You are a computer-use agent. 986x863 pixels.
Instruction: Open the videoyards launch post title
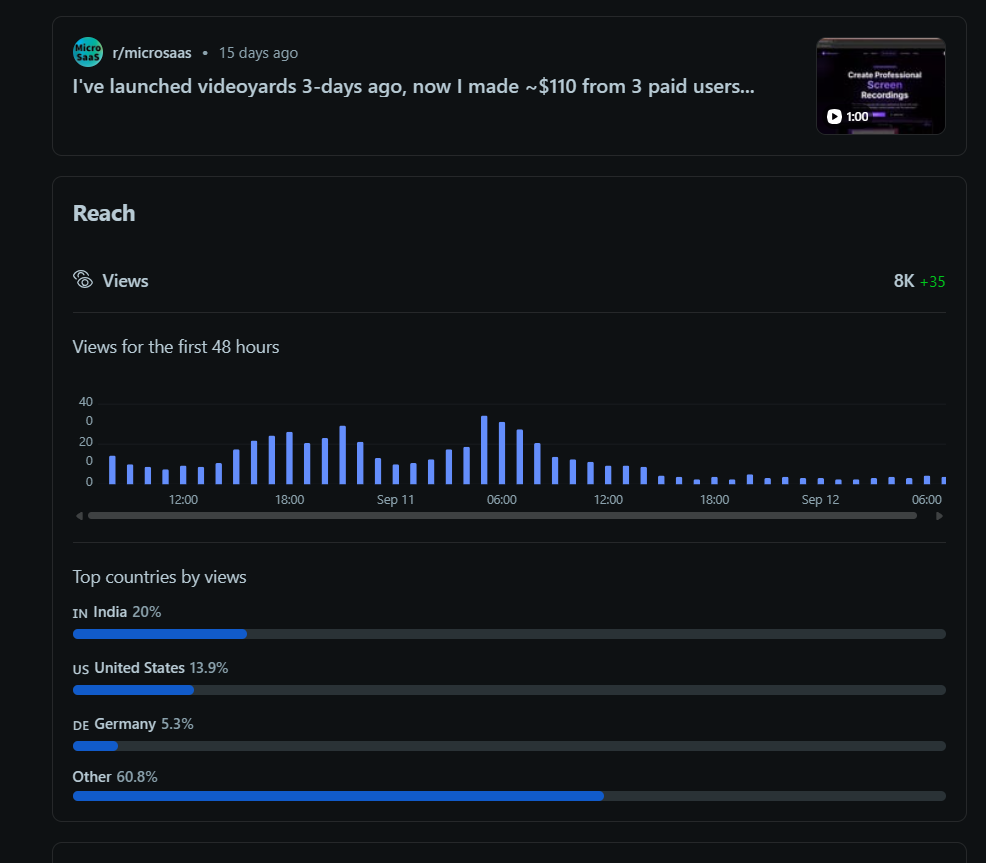click(413, 86)
